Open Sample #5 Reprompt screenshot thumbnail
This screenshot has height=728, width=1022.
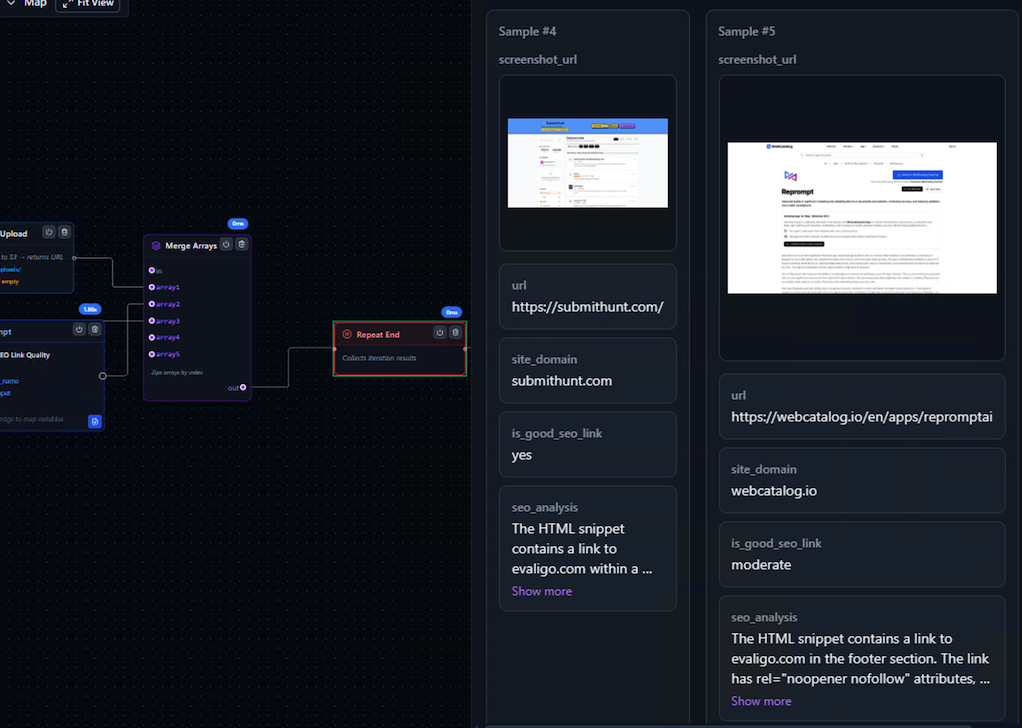click(x=861, y=217)
